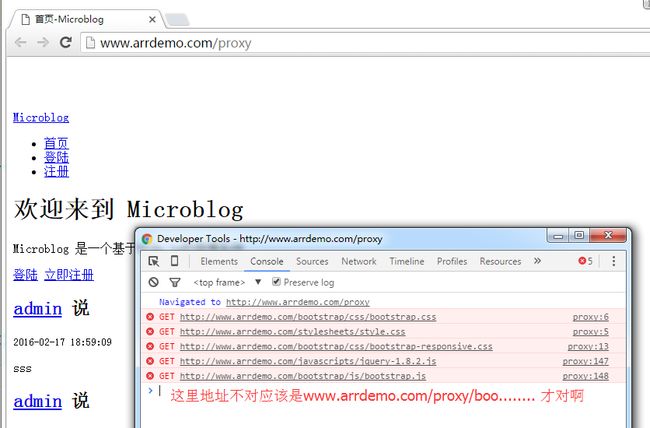Click the page icon in address bar

90,43
